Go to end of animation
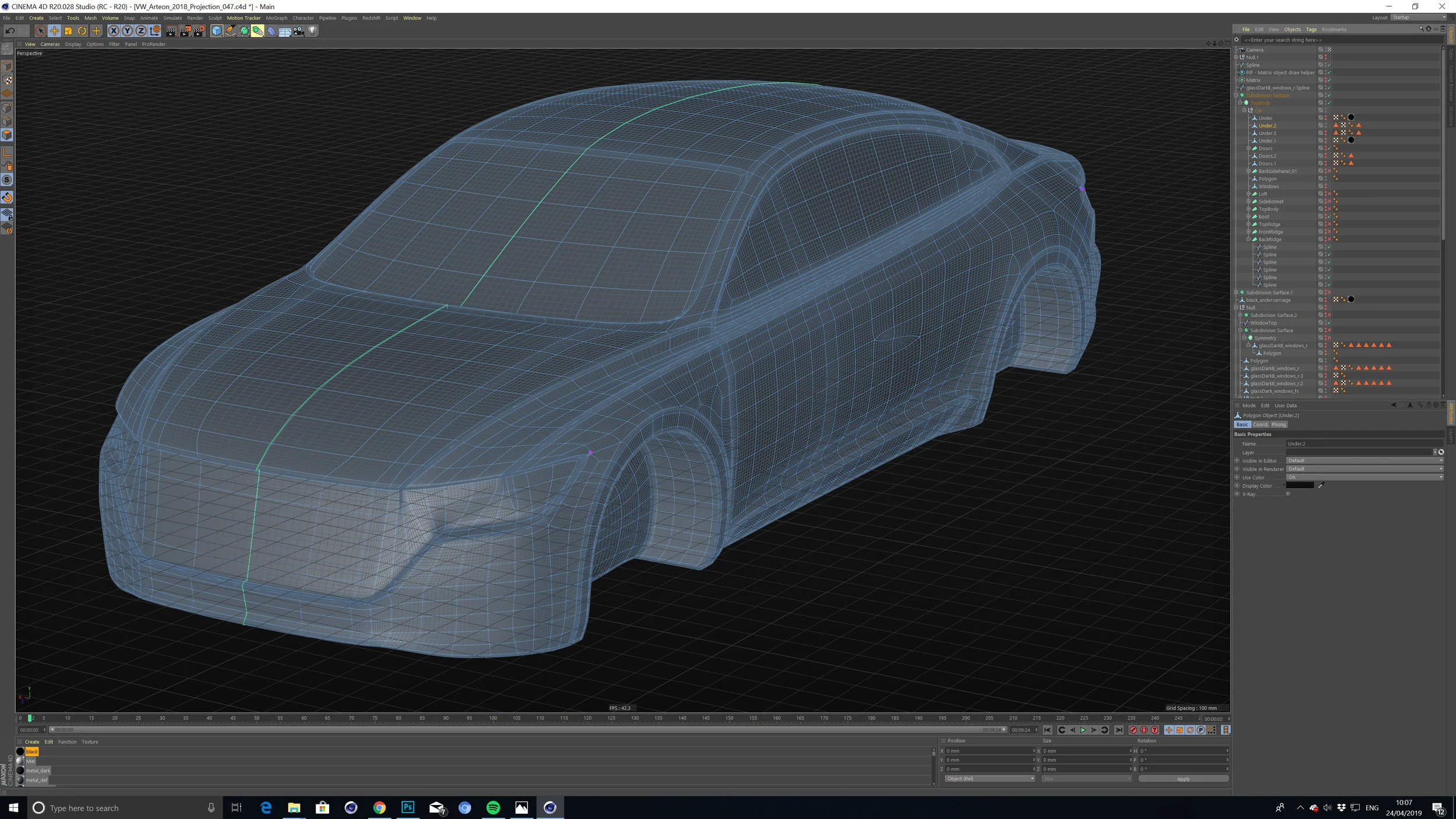The height and width of the screenshot is (819, 1456). point(1119,730)
